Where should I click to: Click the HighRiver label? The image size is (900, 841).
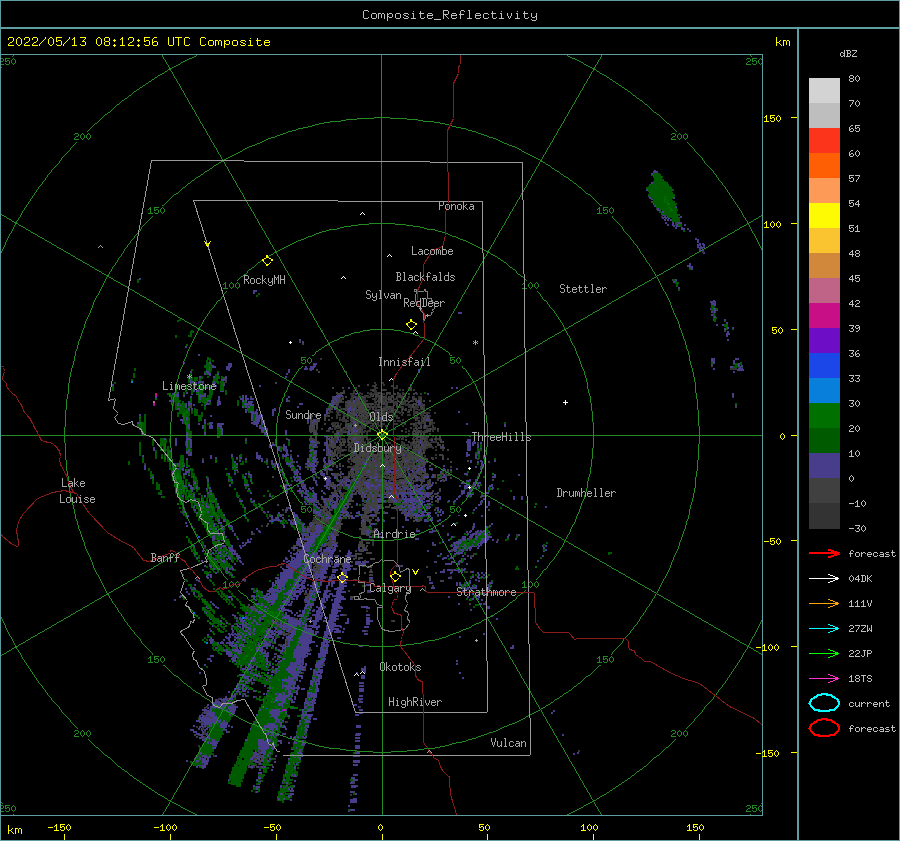click(x=415, y=702)
